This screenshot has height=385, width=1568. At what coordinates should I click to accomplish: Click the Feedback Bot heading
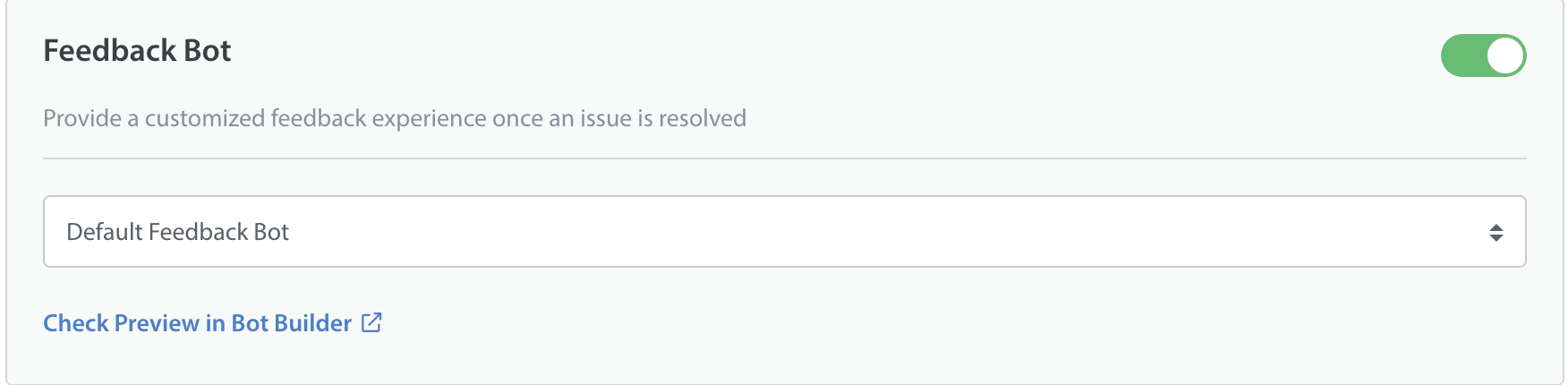click(138, 51)
